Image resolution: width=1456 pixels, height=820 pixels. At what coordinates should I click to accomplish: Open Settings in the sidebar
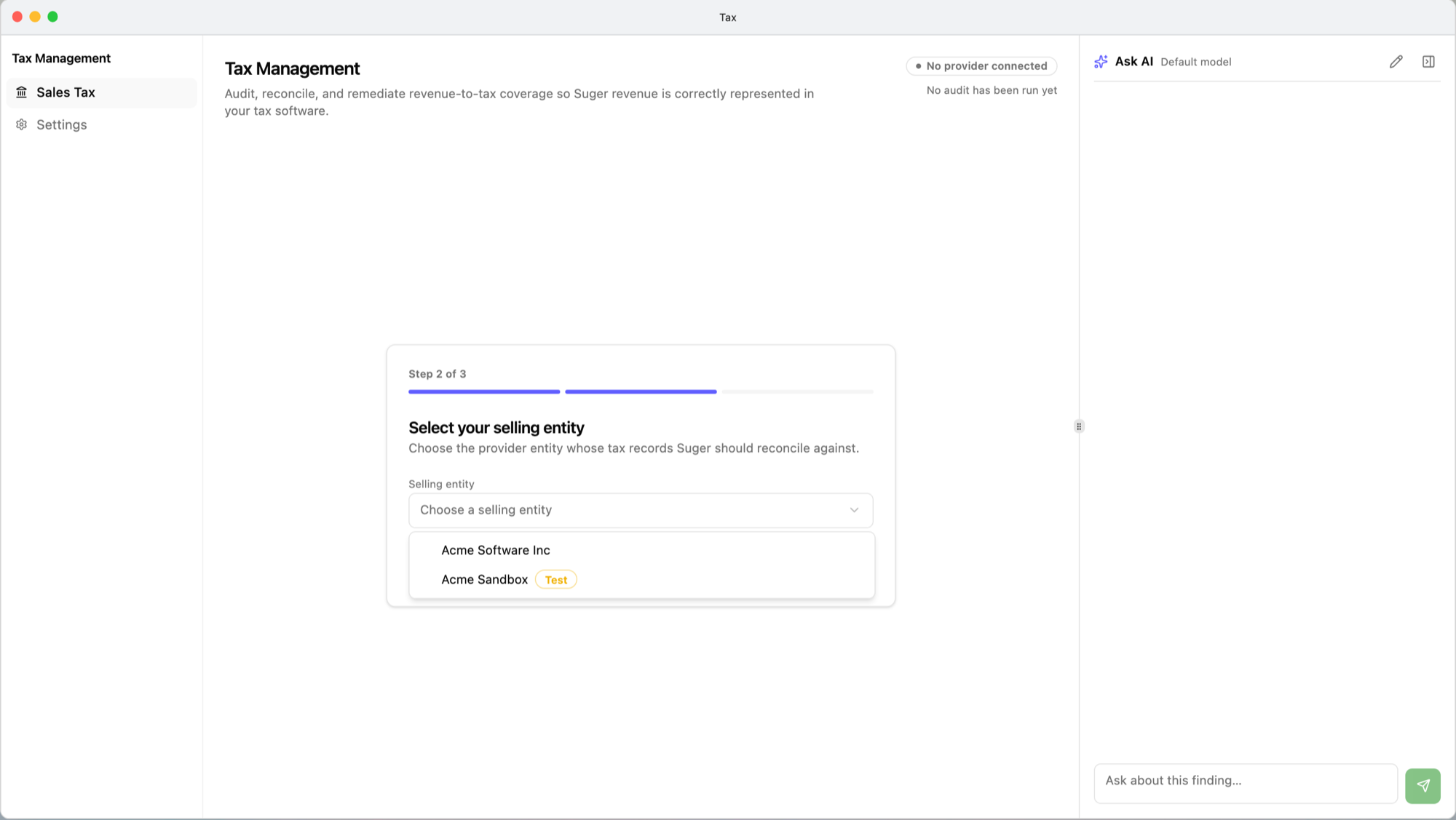coord(102,124)
